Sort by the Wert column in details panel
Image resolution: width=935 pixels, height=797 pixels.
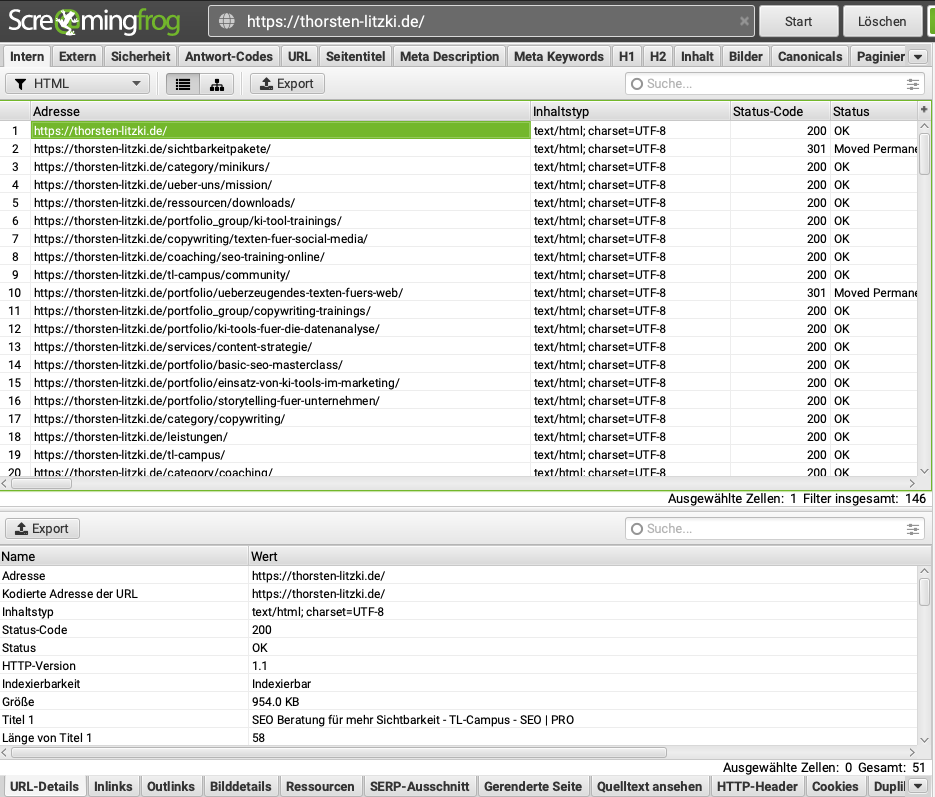(x=584, y=557)
